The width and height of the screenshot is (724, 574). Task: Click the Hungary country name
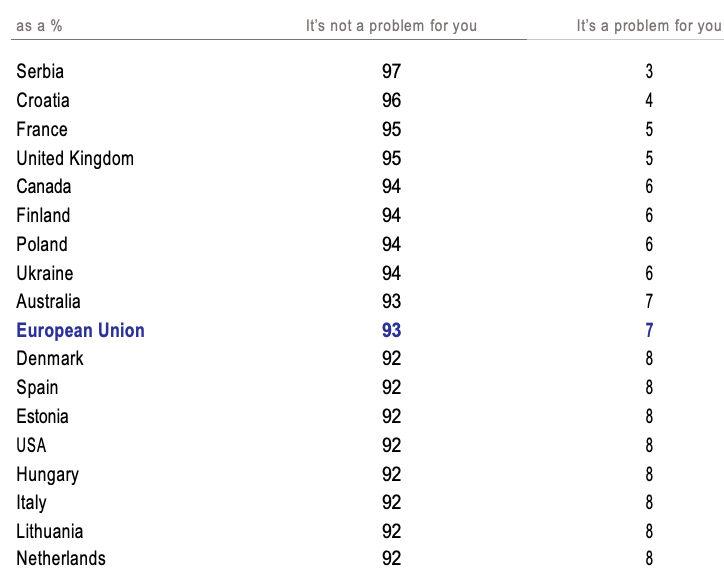click(x=47, y=475)
